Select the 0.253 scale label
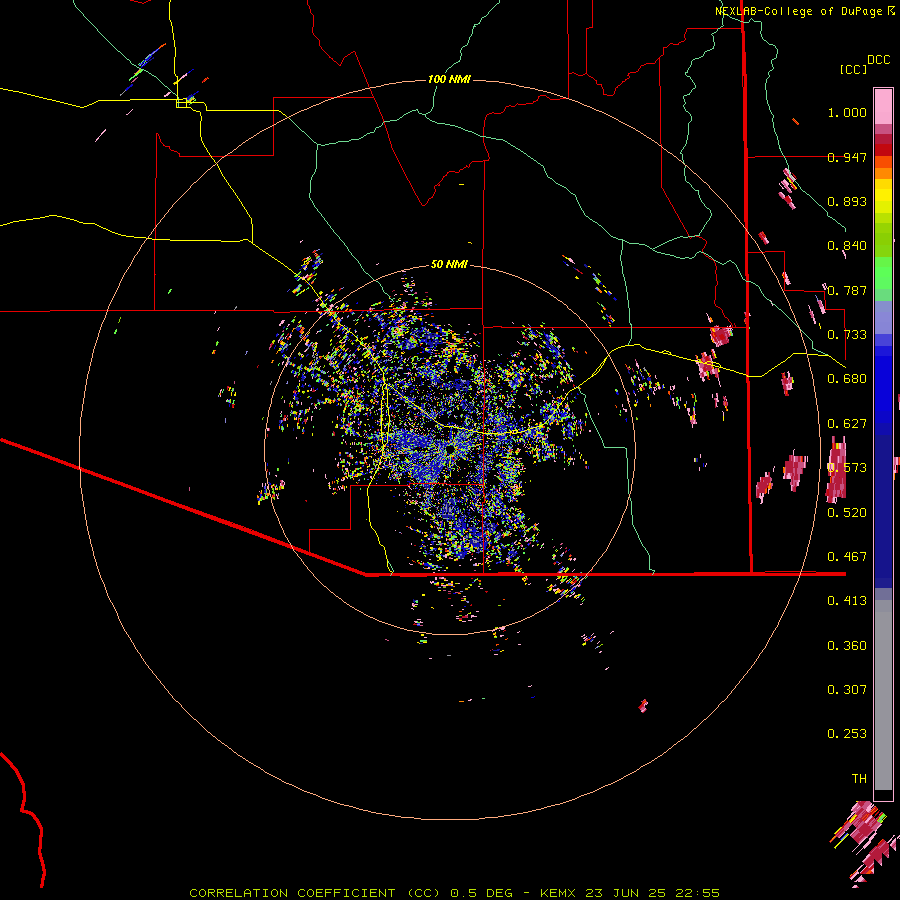The width and height of the screenshot is (900, 900). [847, 734]
